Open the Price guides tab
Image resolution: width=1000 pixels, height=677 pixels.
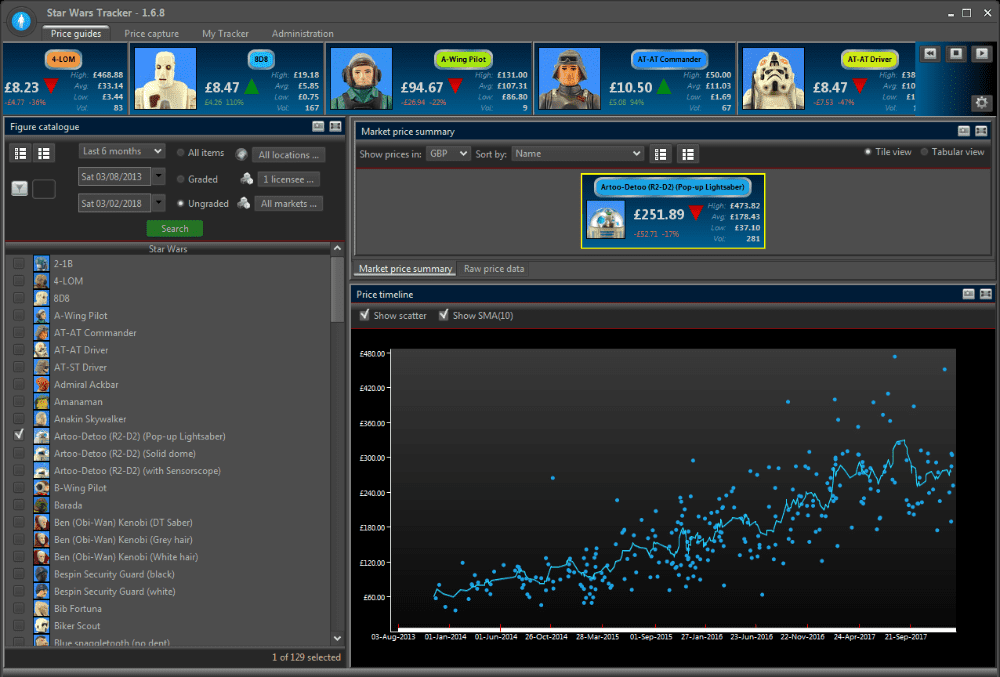76,33
